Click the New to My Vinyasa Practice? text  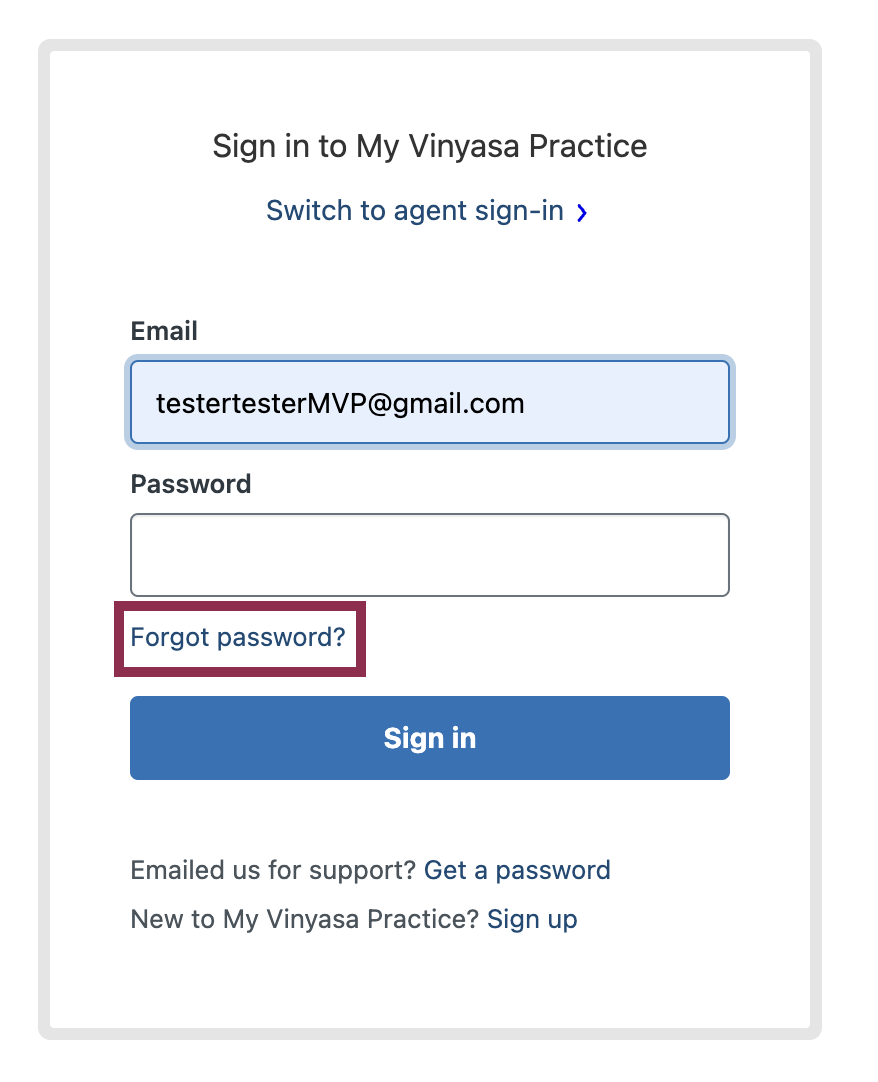[304, 920]
